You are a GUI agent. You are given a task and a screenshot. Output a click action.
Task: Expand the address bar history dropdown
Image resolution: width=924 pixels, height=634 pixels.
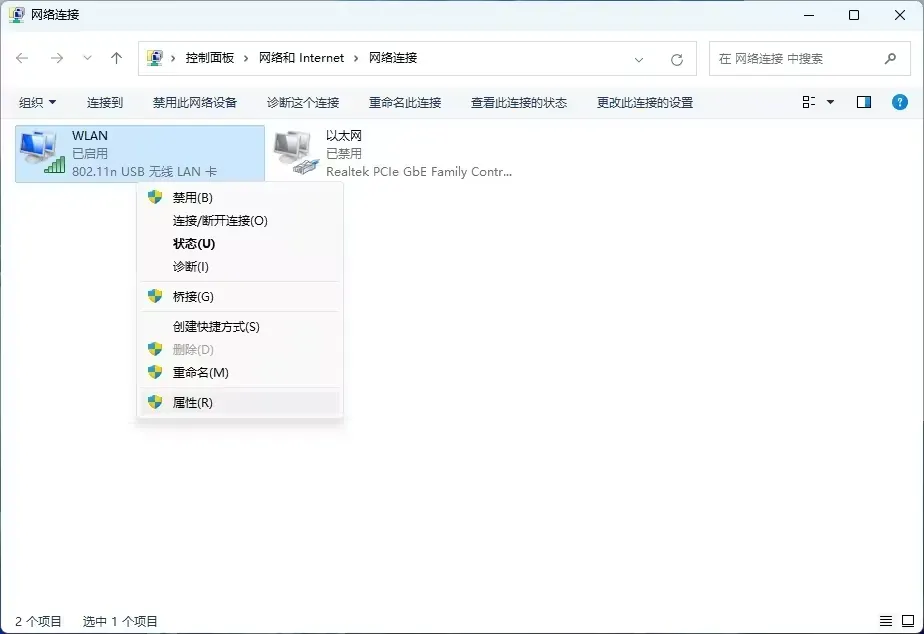(x=639, y=60)
